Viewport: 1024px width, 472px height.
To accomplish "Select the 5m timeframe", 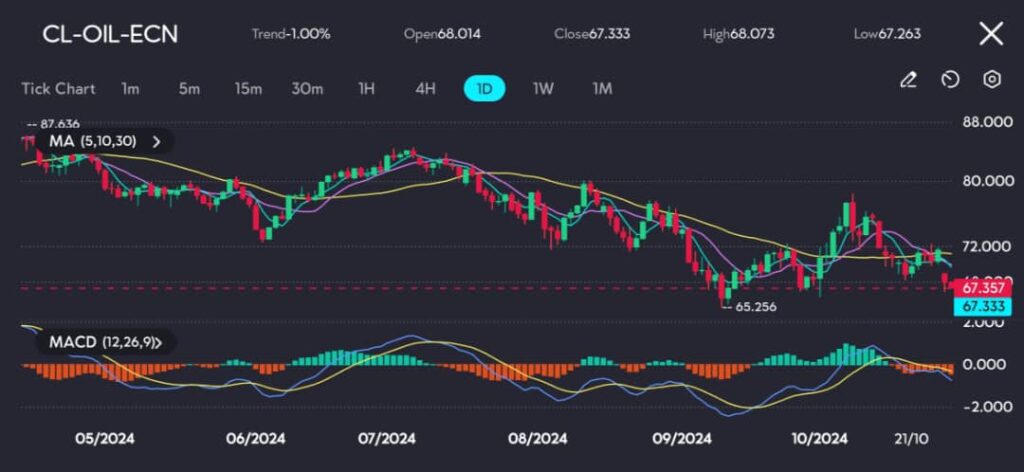I will click(x=189, y=88).
